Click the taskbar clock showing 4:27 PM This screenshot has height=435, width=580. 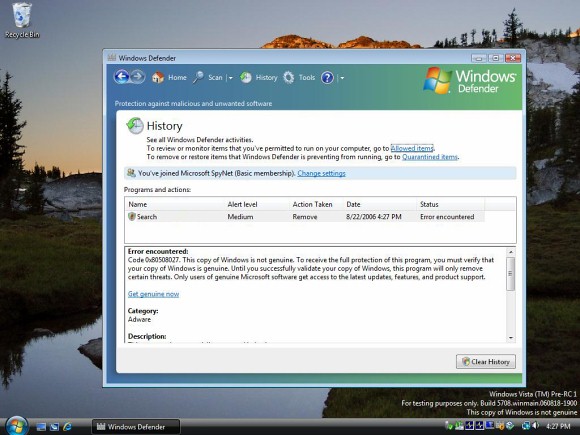pos(558,426)
